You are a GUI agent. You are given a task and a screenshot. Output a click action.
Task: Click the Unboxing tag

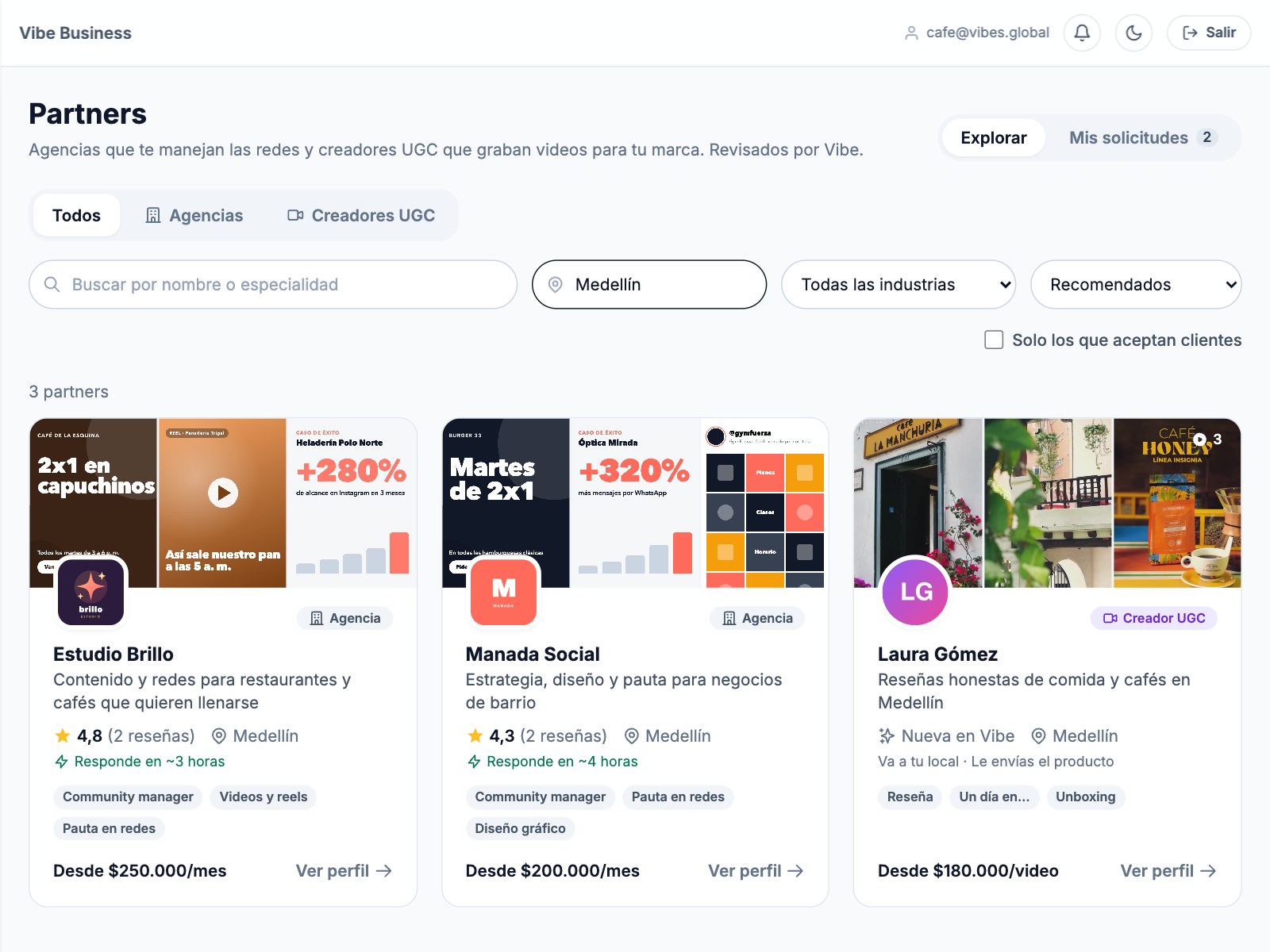(1085, 797)
